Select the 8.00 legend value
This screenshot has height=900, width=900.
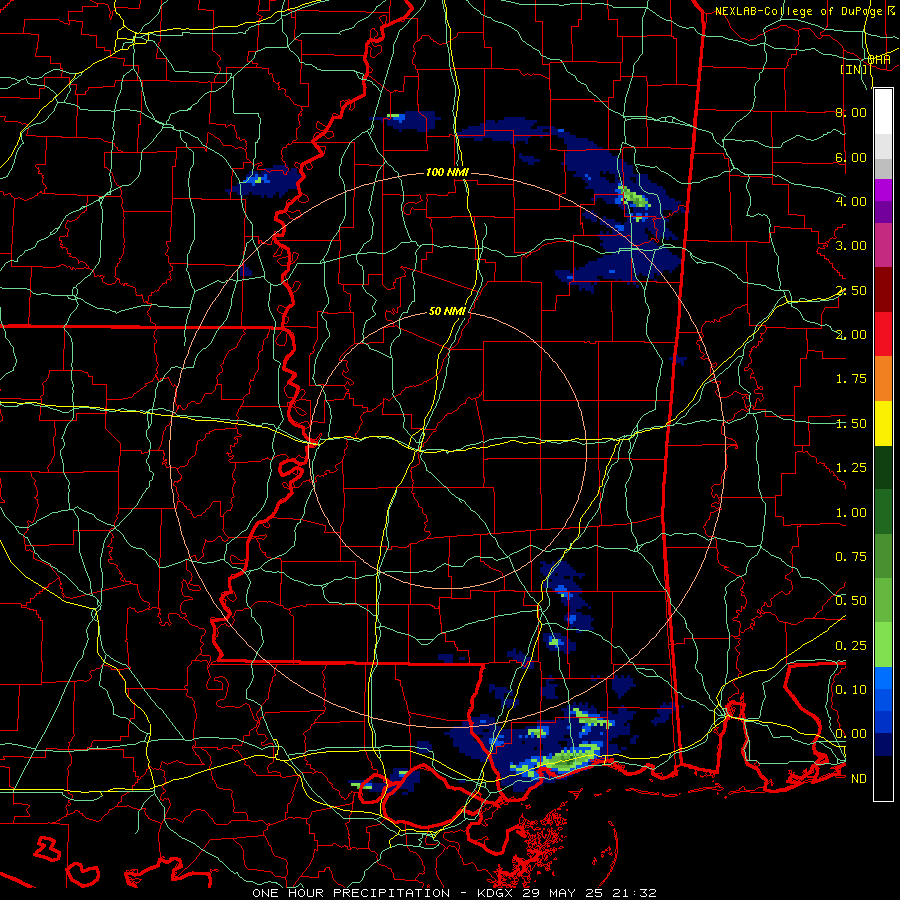coord(851,112)
